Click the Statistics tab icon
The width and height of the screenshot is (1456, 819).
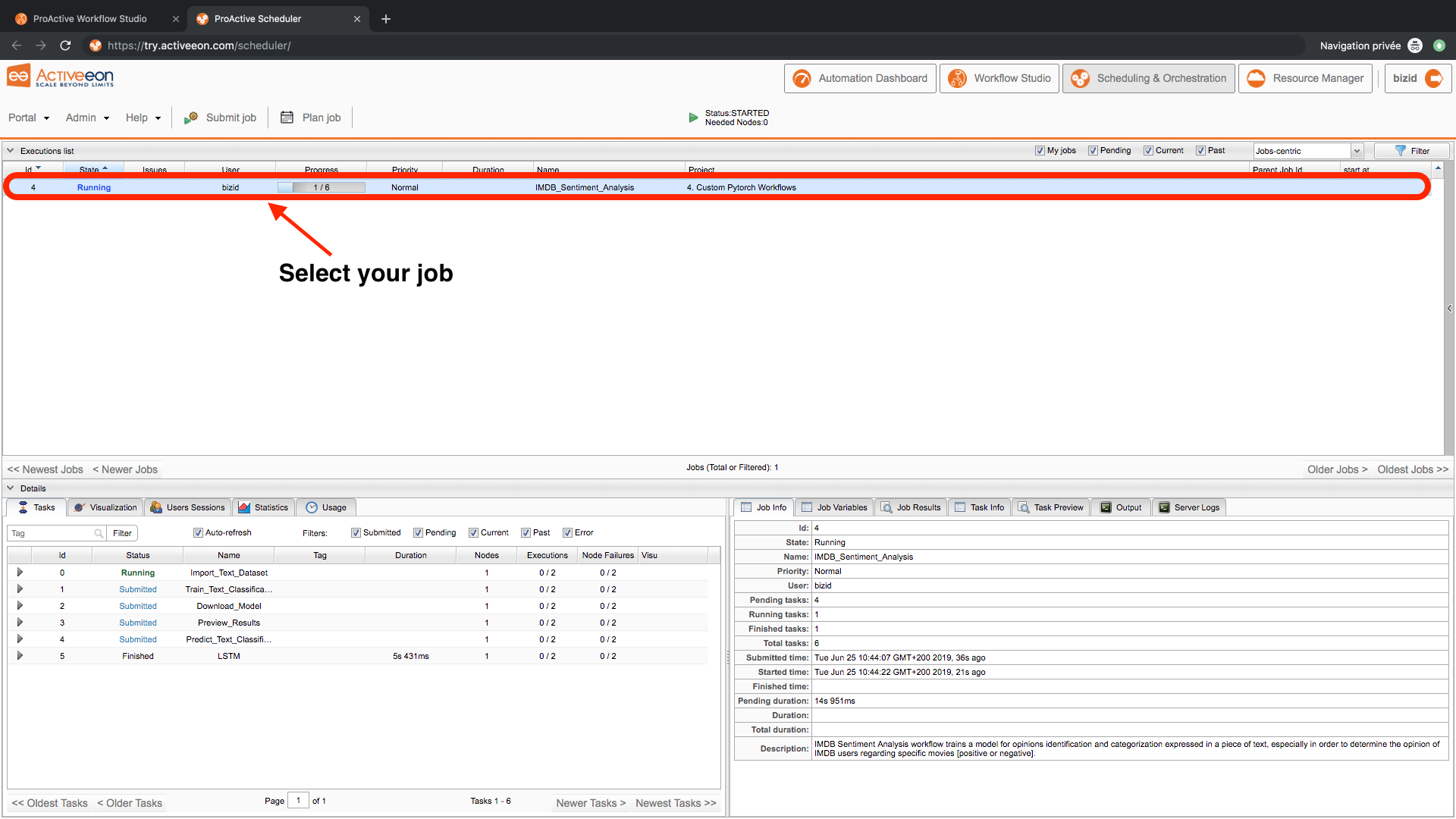click(x=243, y=507)
